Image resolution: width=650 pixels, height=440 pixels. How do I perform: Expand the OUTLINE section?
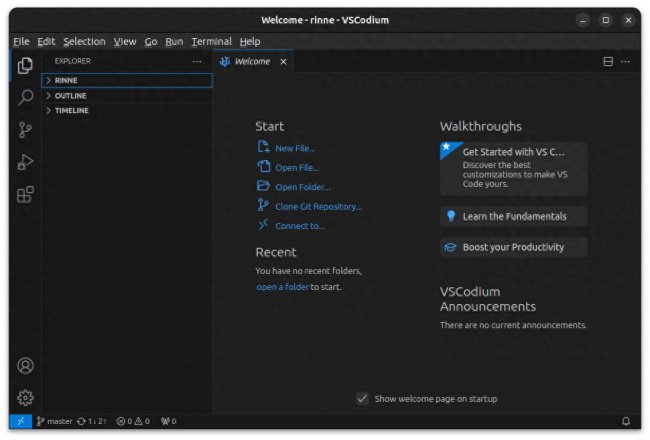tap(127, 96)
